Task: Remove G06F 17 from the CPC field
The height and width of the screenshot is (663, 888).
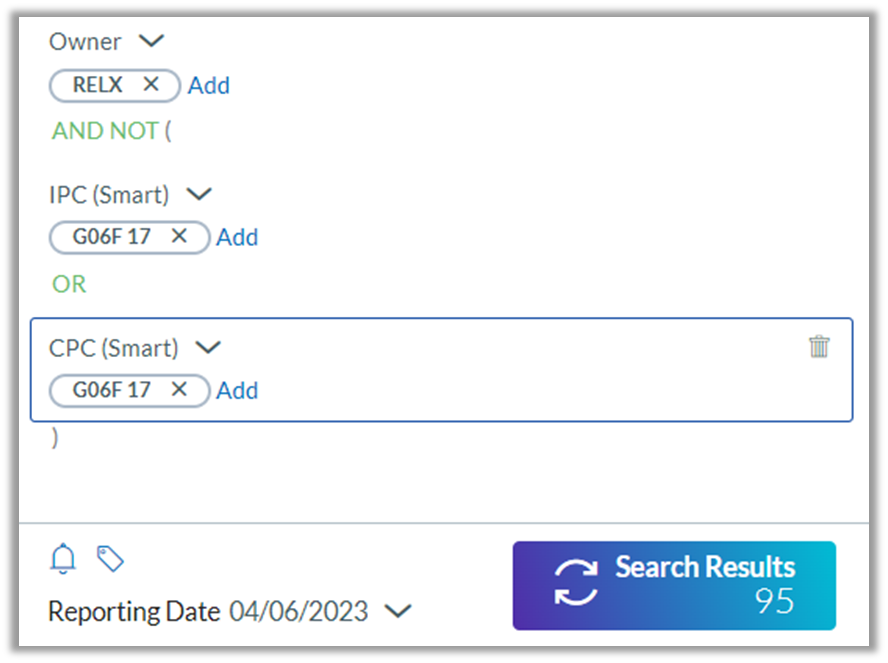Action: click(x=179, y=390)
